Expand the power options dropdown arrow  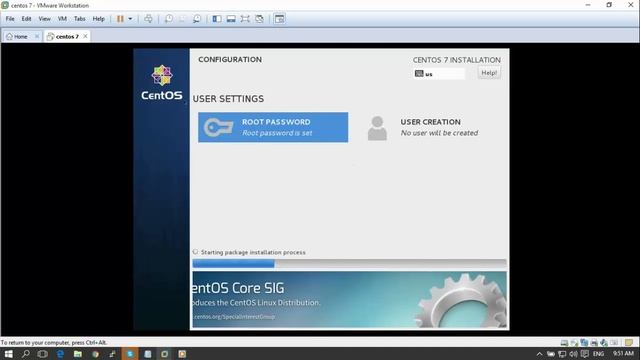(x=130, y=19)
